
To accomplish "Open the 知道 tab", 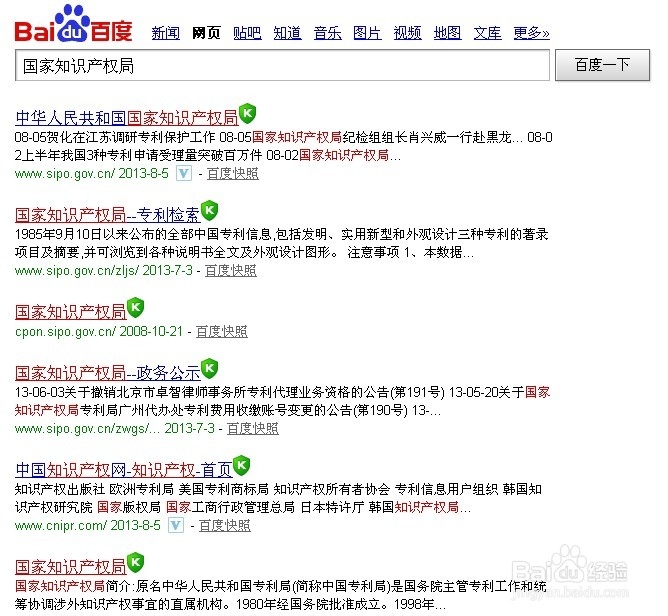I will (288, 33).
